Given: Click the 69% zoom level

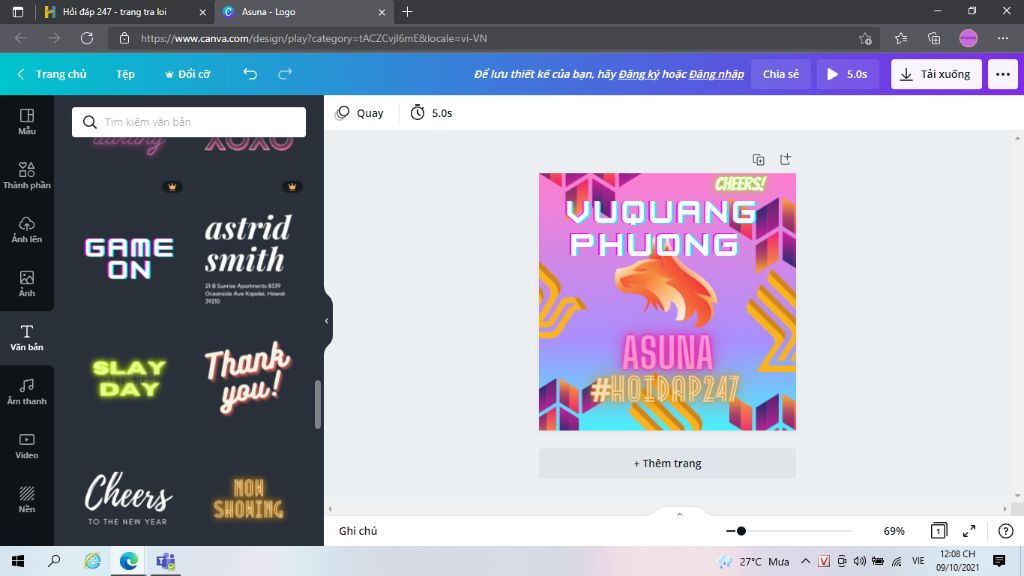Looking at the screenshot, I should click(894, 531).
